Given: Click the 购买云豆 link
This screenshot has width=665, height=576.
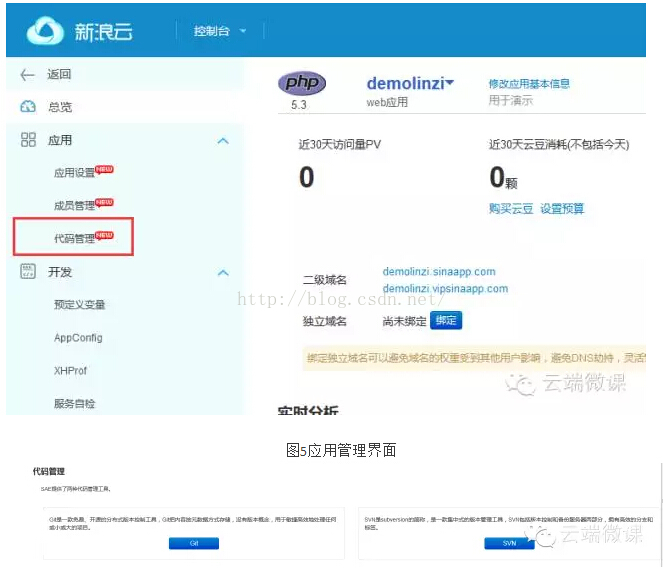Looking at the screenshot, I should [x=511, y=209].
